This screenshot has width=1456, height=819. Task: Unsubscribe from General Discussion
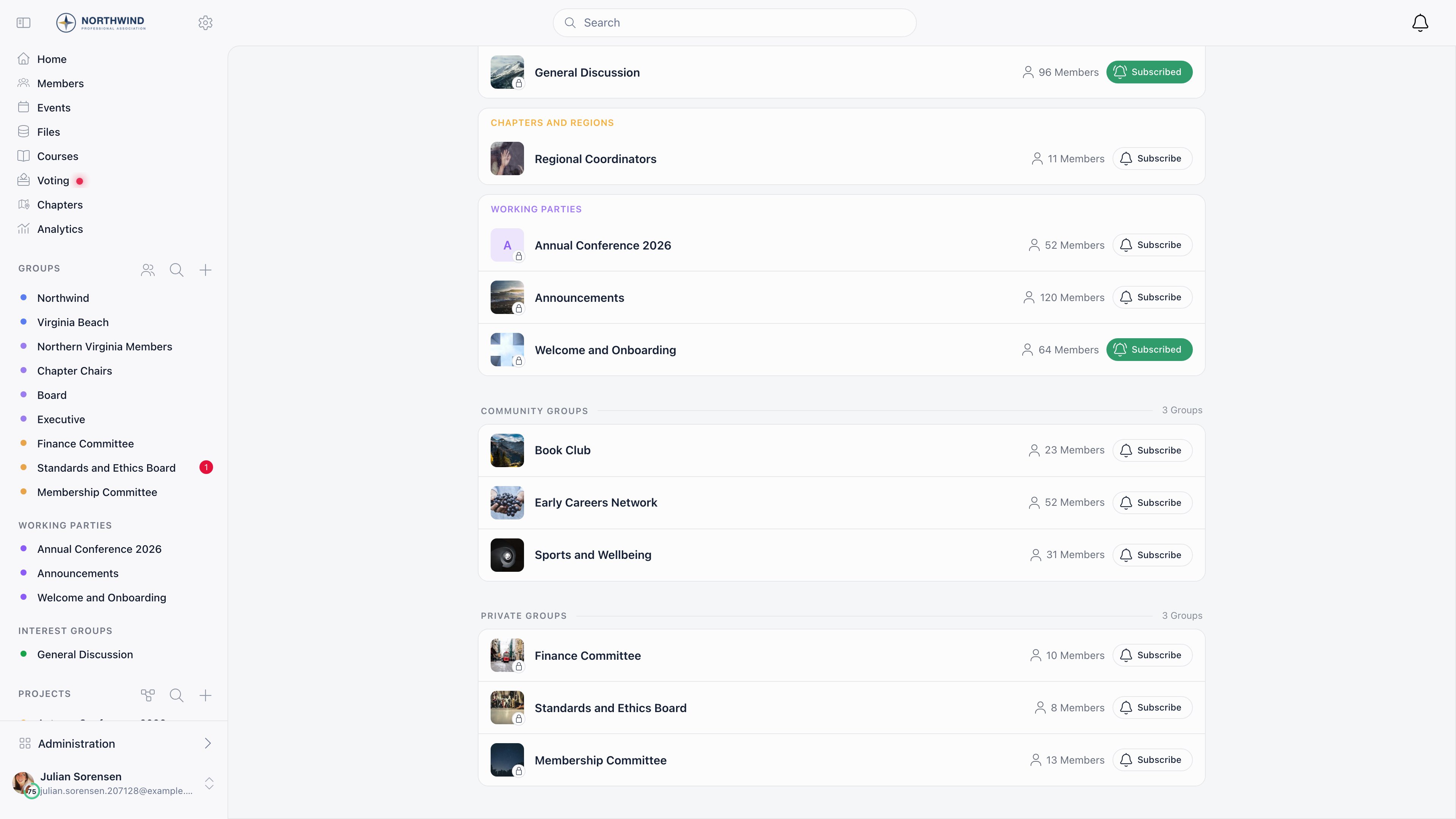pos(1149,72)
